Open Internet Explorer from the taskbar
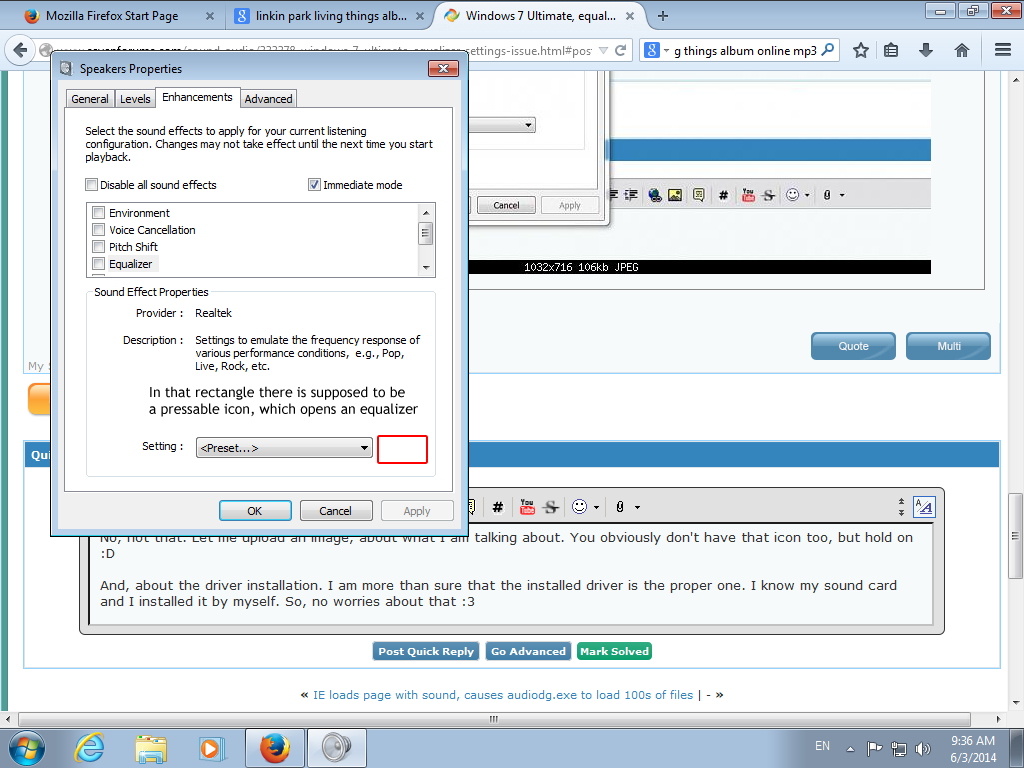 click(x=89, y=748)
